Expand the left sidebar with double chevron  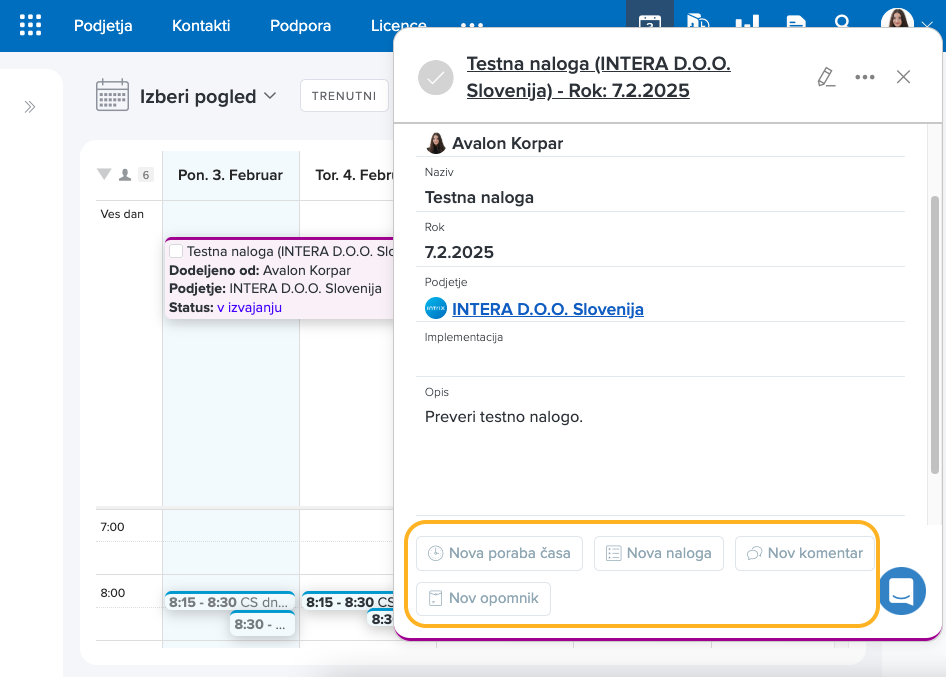tap(30, 107)
